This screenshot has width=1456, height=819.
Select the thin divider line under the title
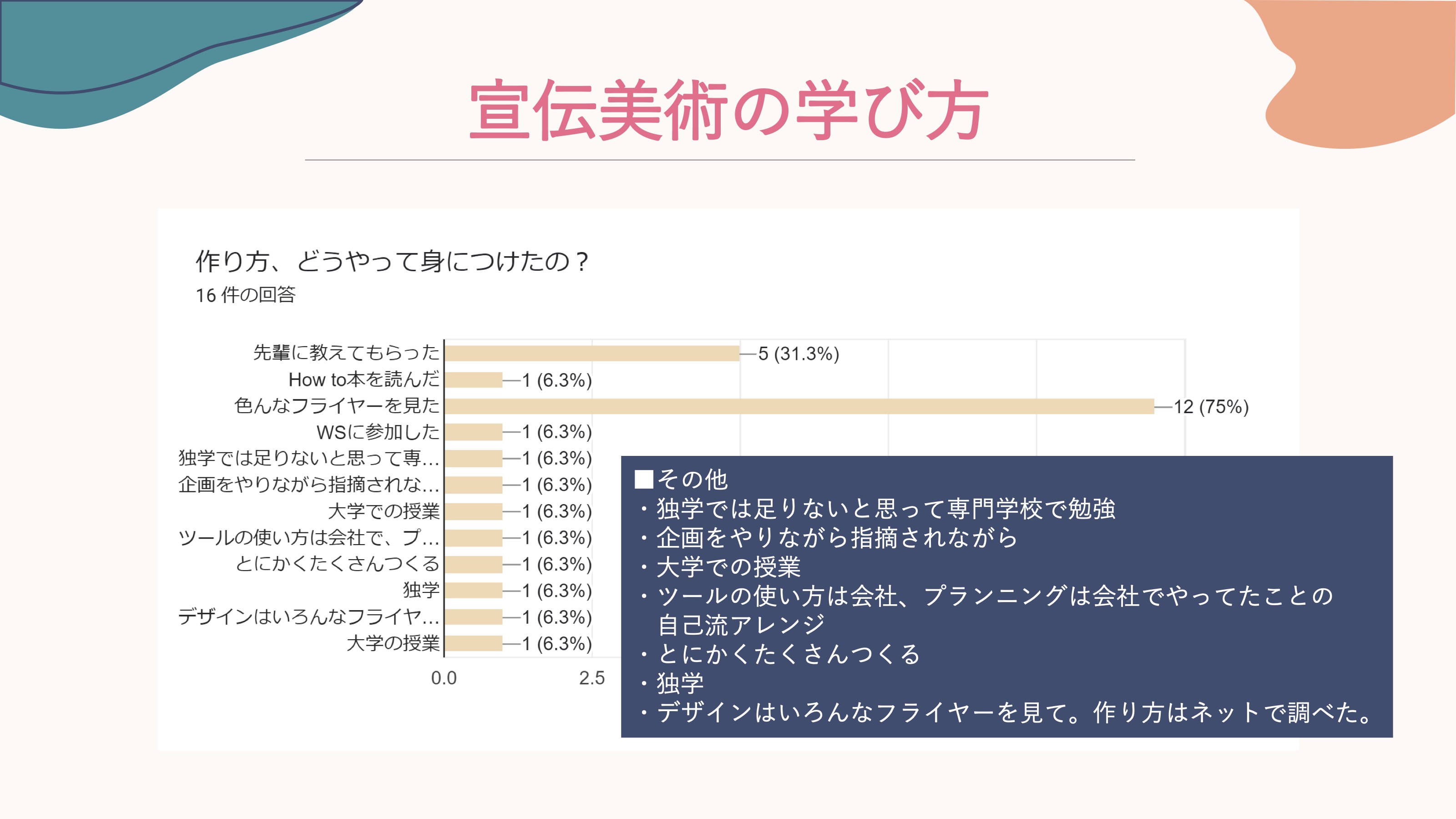(x=719, y=160)
